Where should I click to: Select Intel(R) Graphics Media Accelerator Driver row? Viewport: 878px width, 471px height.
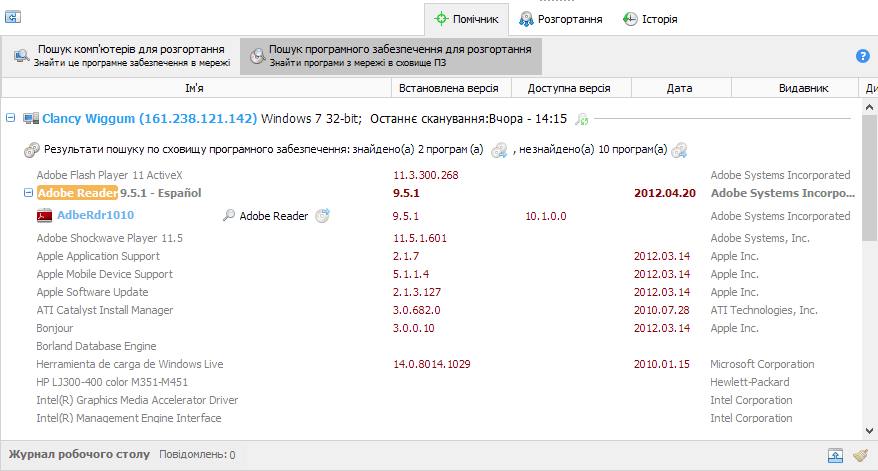(437, 400)
